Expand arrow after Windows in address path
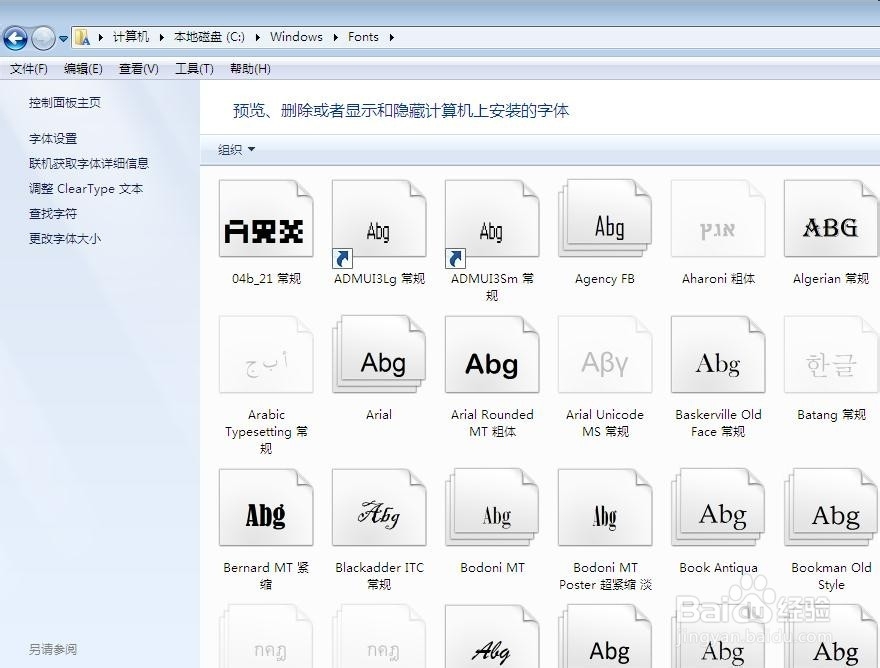 tap(336, 37)
